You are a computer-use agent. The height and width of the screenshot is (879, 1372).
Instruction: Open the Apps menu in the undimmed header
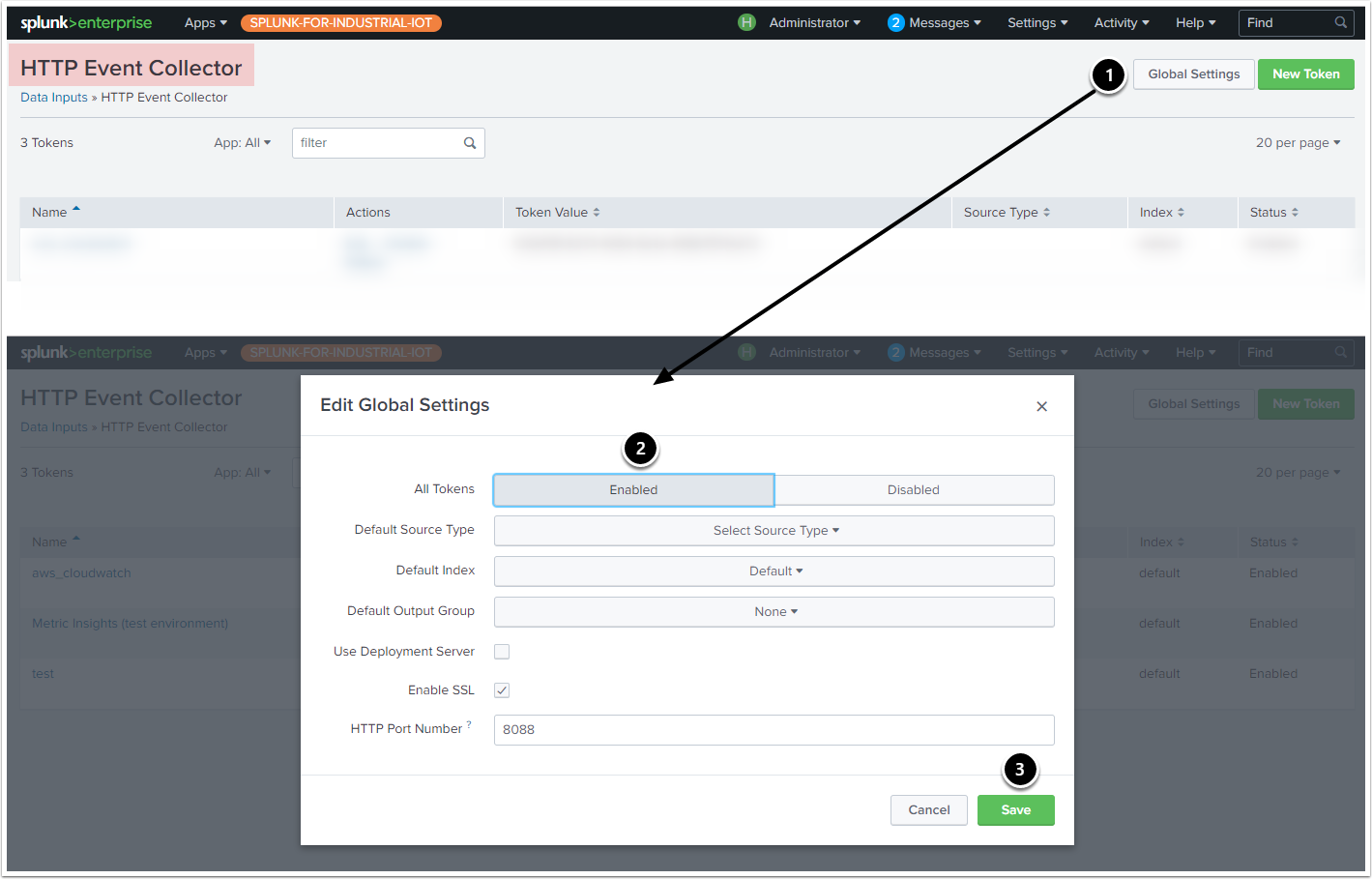click(x=206, y=22)
